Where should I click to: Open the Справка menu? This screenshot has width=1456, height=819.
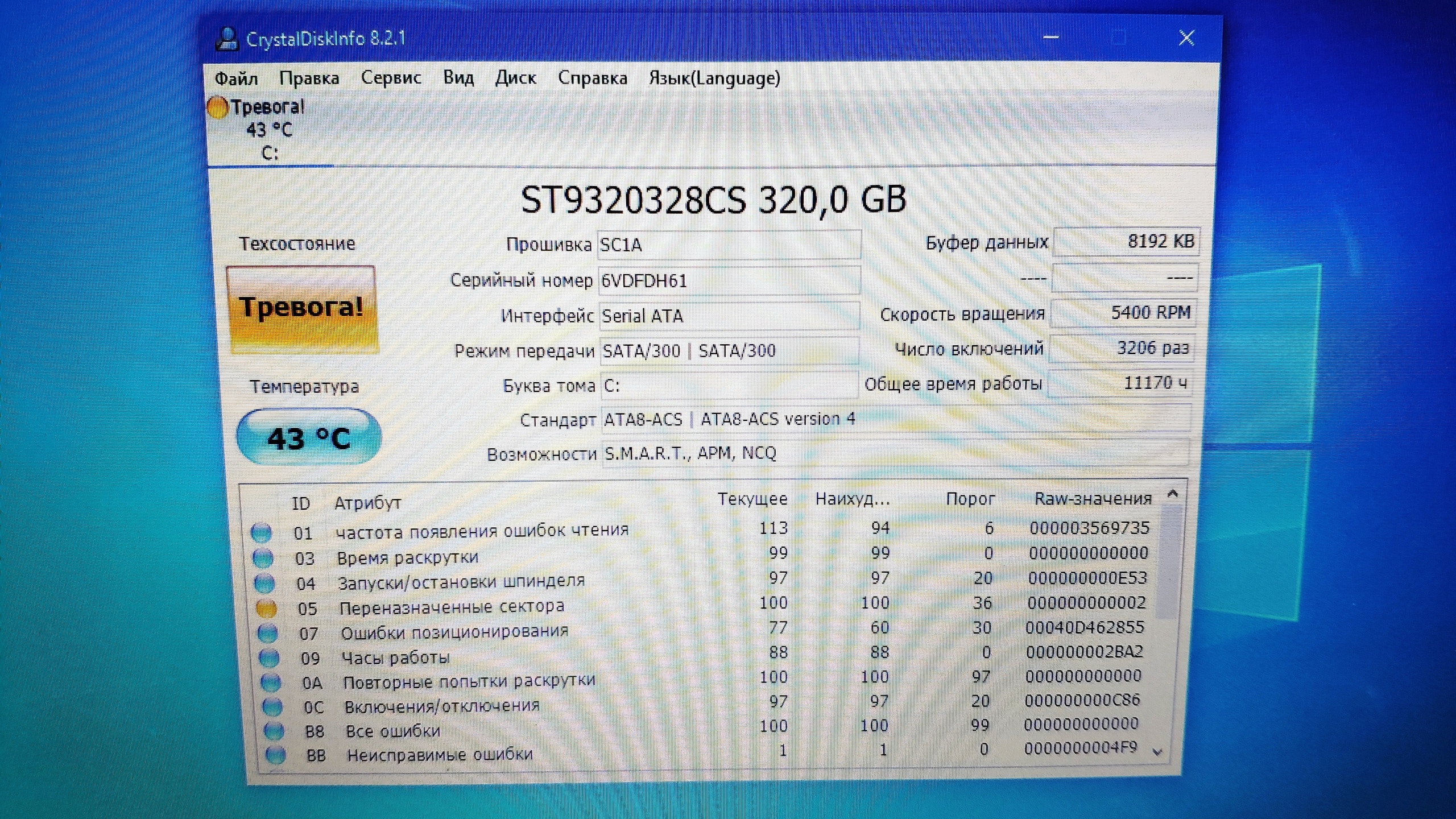pos(592,78)
